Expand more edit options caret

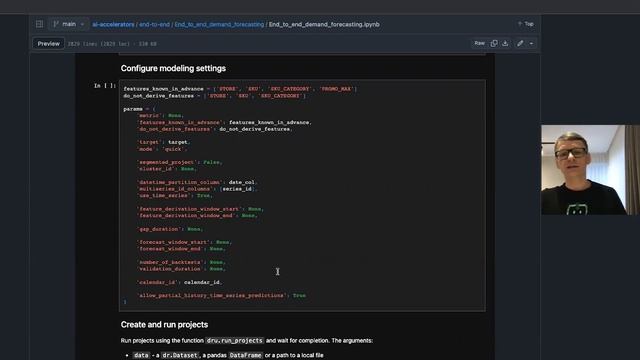(531, 43)
